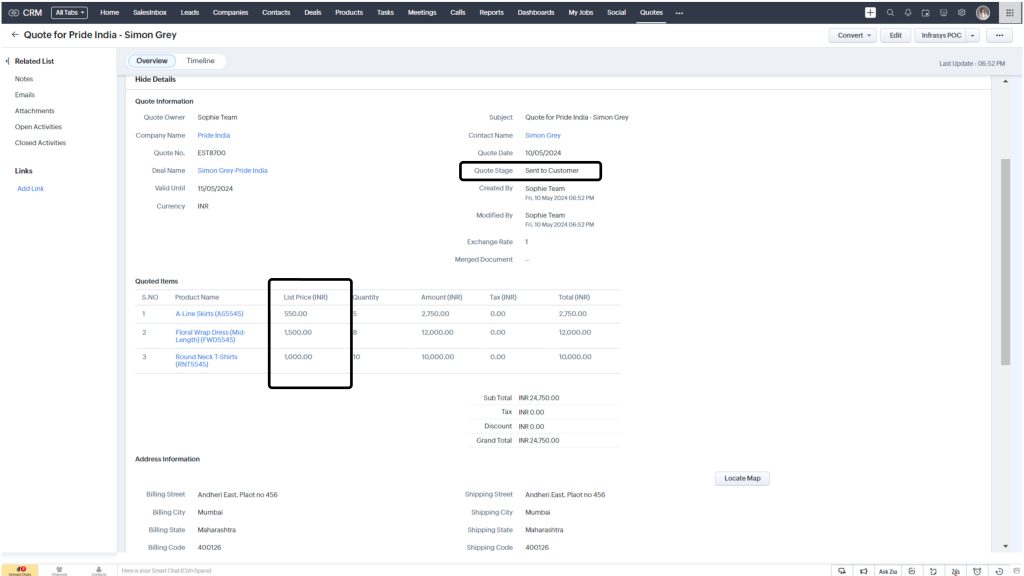This screenshot has width=1024, height=576.
Task: Open the Dashboards module tab
Action: (x=536, y=12)
